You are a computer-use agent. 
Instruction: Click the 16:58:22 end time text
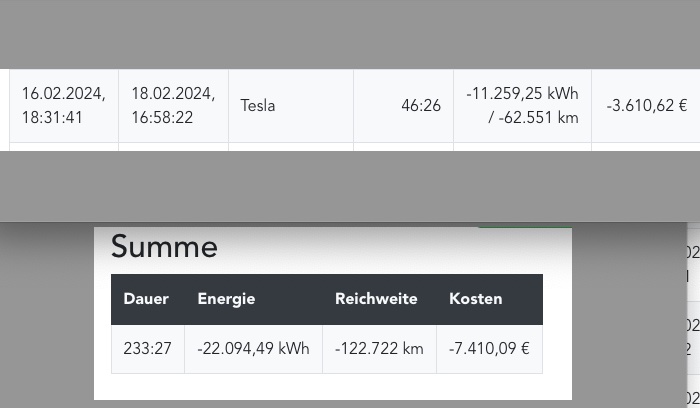[162, 118]
